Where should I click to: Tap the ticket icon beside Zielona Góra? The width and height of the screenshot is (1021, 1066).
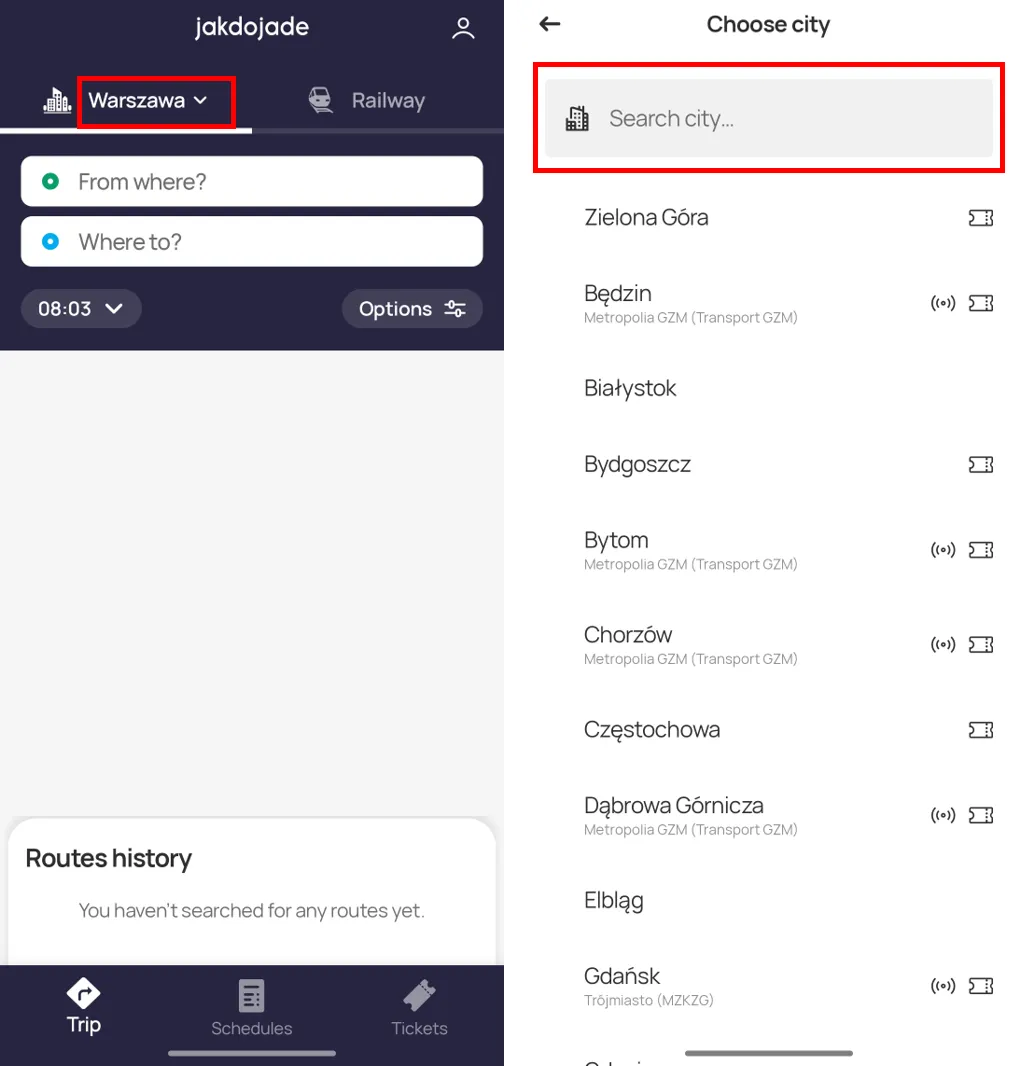[980, 218]
